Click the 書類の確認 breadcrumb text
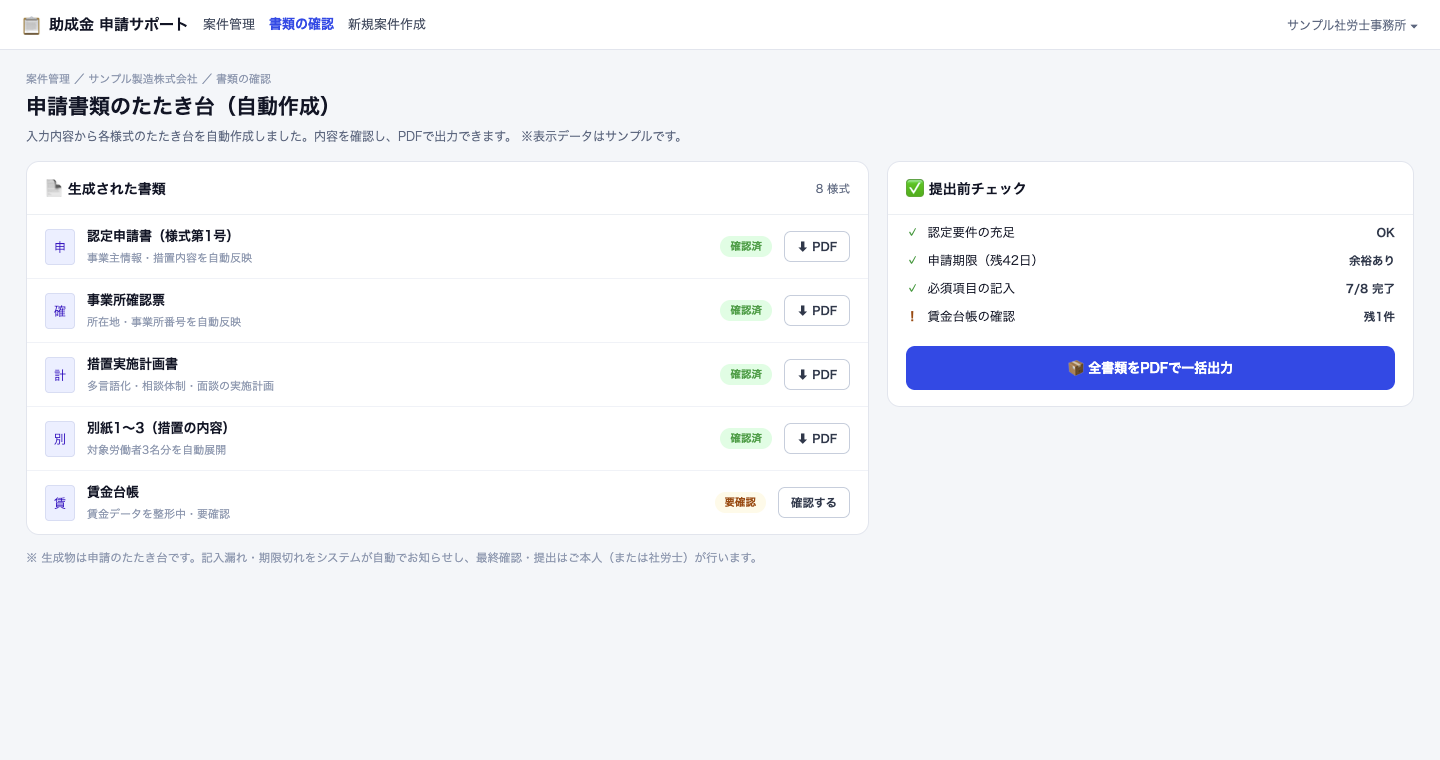Viewport: 1440px width, 760px height. 243,79
